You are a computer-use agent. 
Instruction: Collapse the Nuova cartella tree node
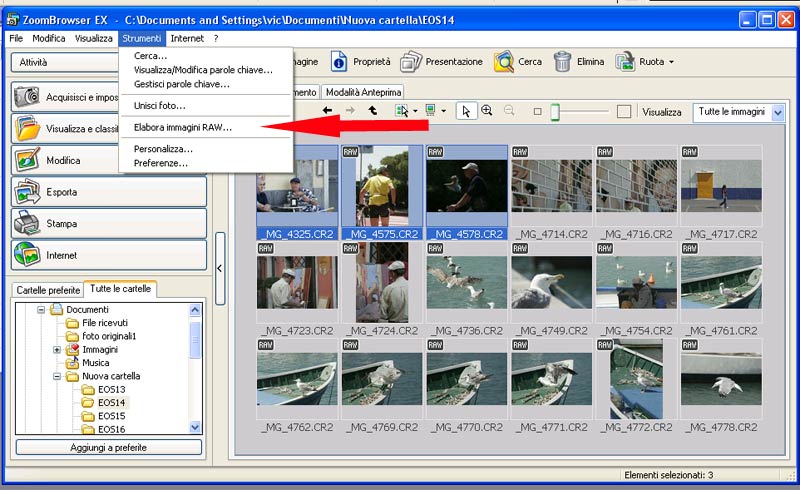click(57, 376)
